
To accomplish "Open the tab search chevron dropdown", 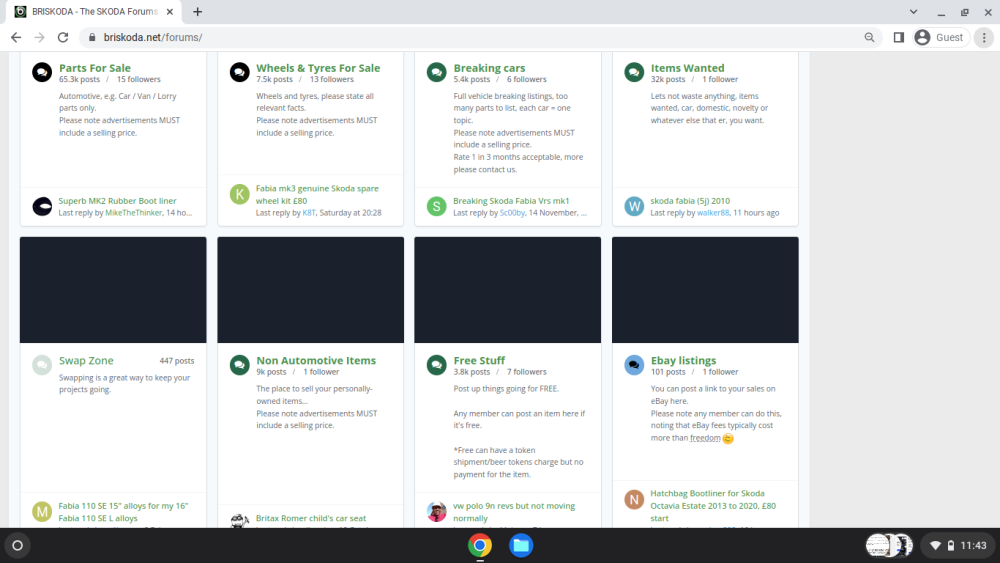I will click(x=913, y=11).
